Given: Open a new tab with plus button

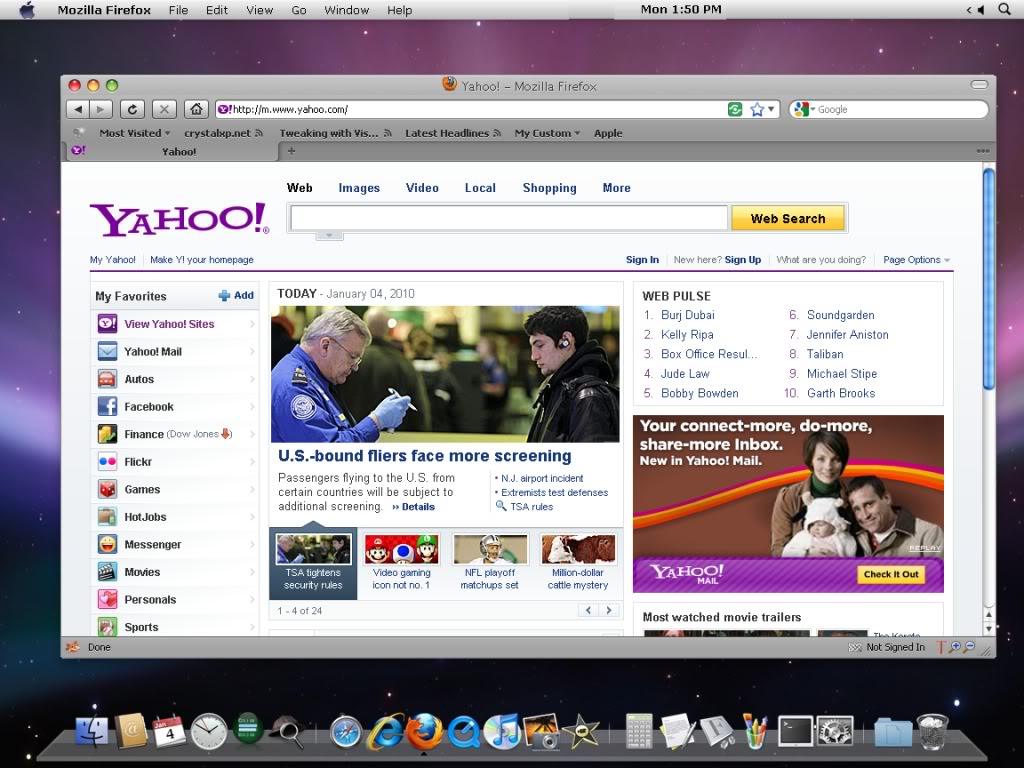Looking at the screenshot, I should 291,151.
